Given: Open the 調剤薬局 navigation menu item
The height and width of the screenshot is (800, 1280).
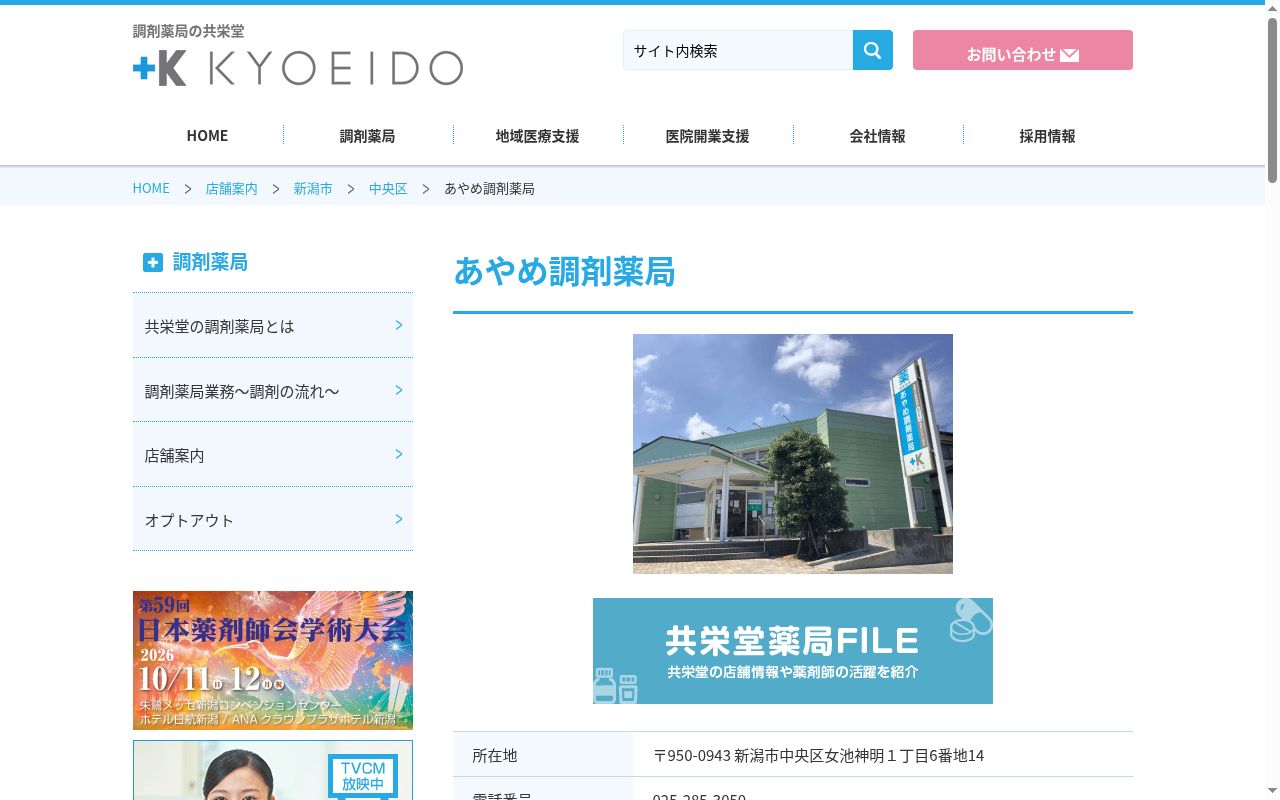Looking at the screenshot, I should [x=367, y=135].
